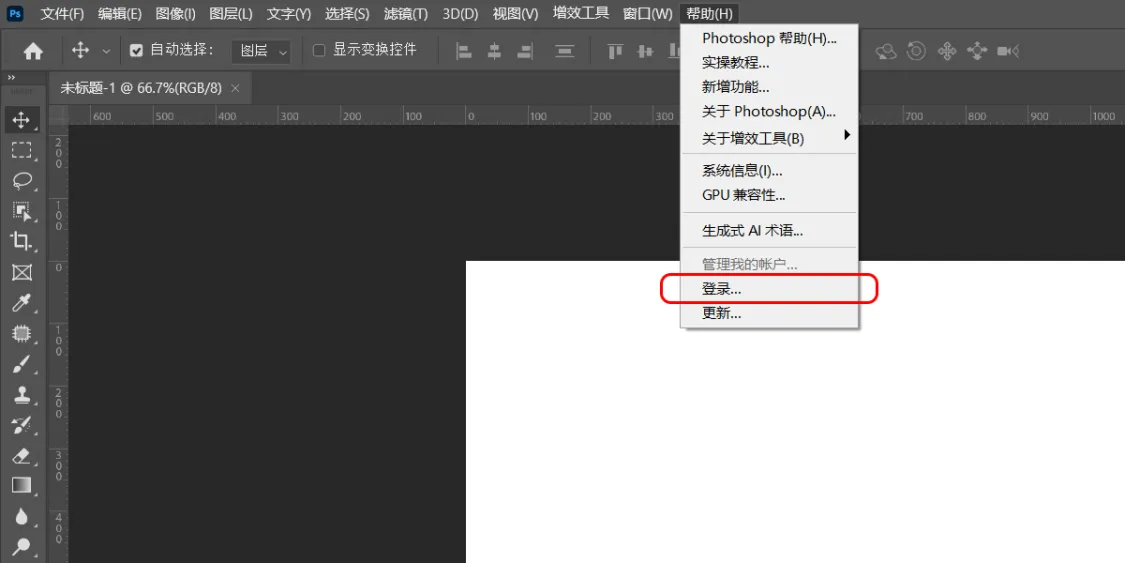The image size is (1125, 563).
Task: Expand the 关于增效工具(B) submenu arrow
Action: click(847, 134)
